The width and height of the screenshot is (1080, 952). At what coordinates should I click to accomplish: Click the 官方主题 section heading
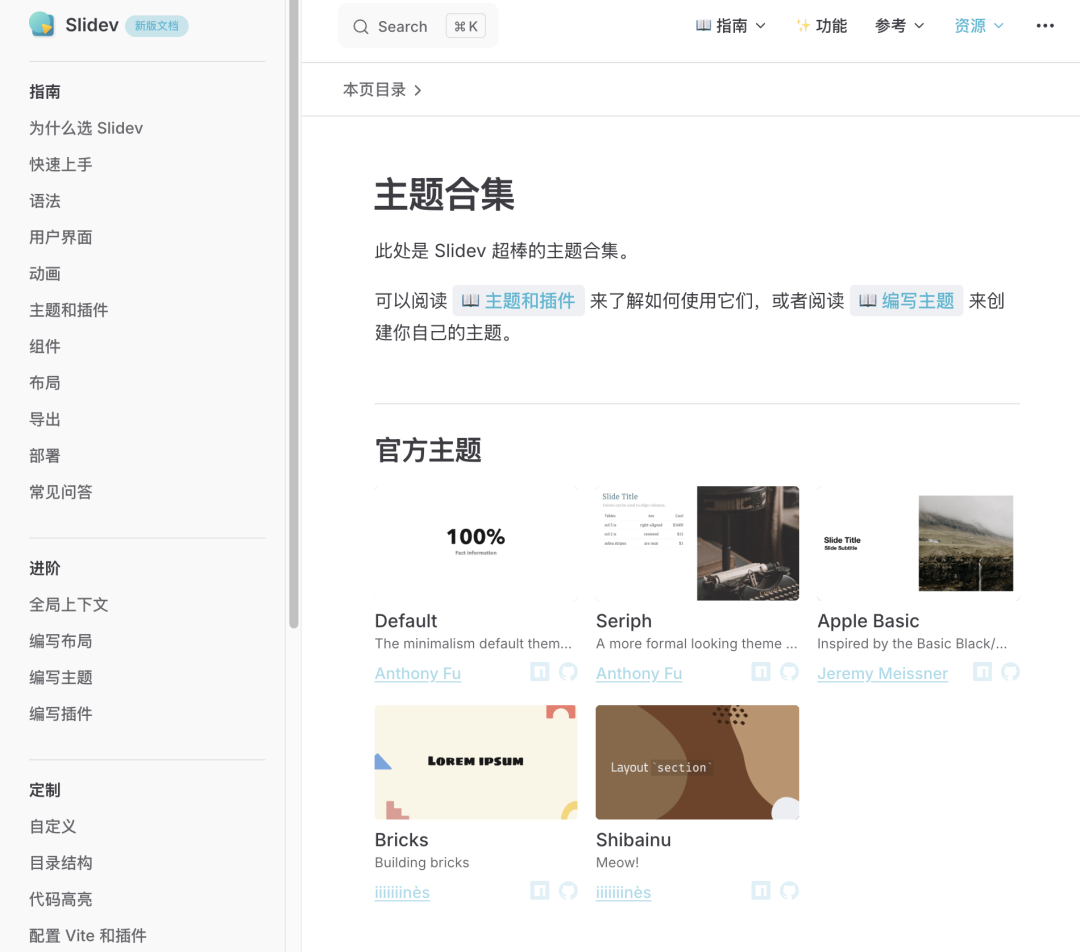point(428,451)
